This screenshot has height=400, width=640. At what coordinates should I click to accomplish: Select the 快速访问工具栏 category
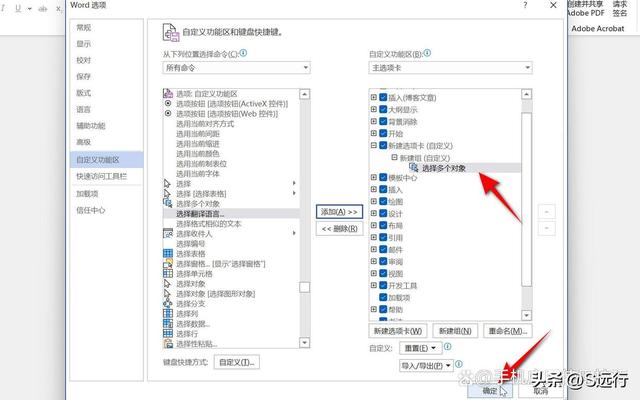coord(106,176)
